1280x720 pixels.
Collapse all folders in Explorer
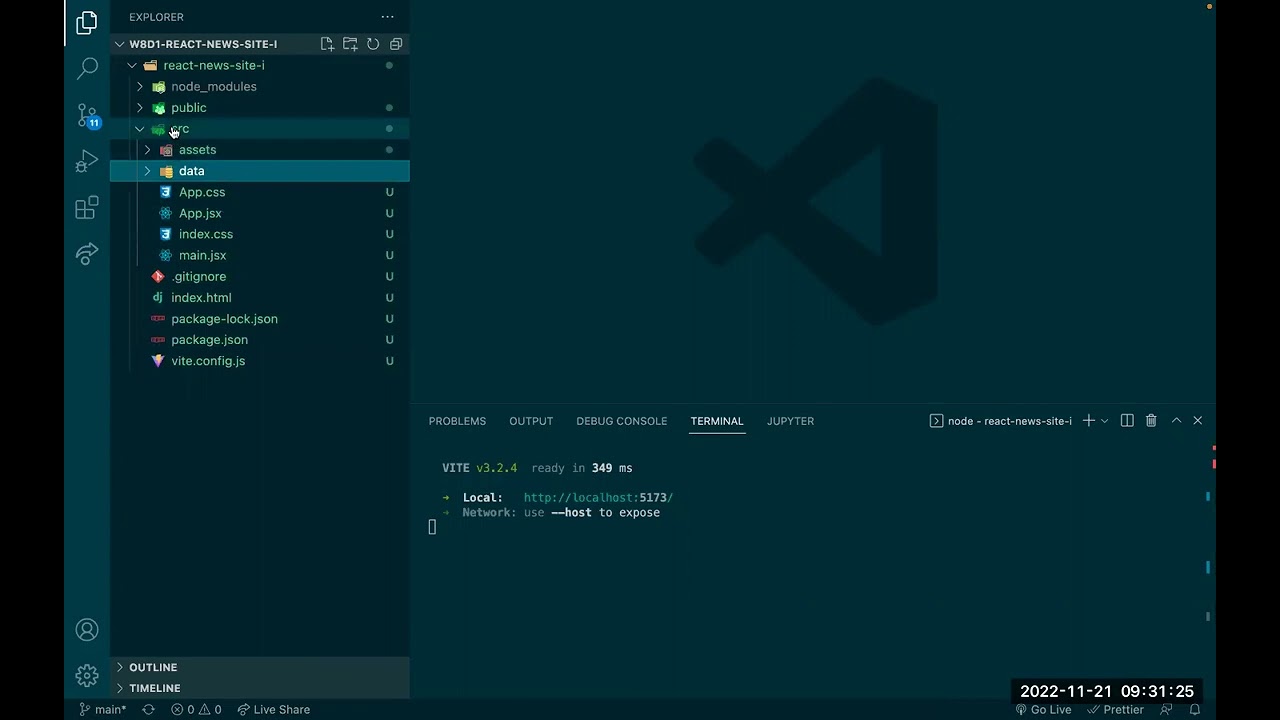(x=396, y=44)
